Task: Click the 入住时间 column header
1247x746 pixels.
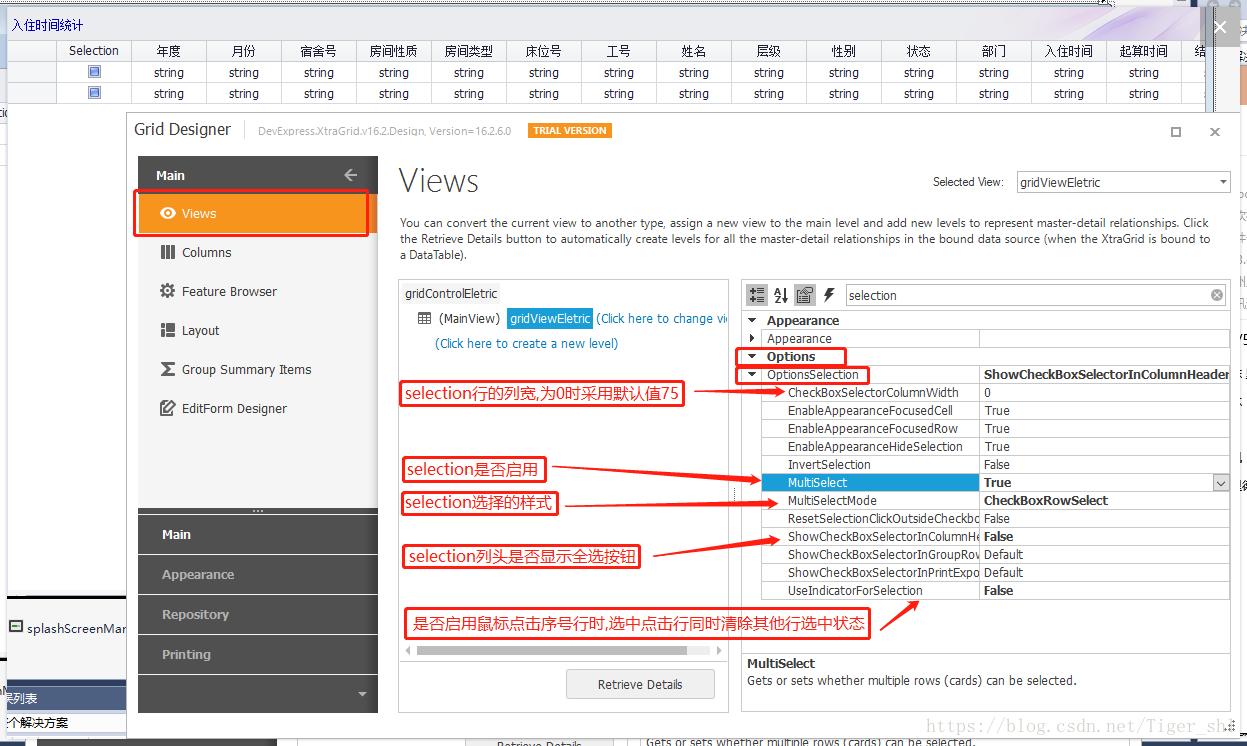Action: (x=1069, y=51)
